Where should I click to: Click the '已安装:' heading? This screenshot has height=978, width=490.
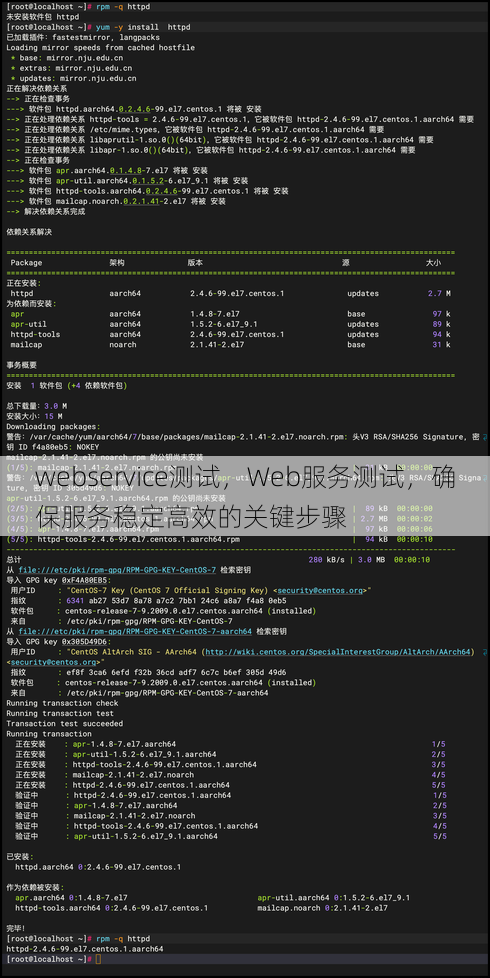tap(20, 857)
